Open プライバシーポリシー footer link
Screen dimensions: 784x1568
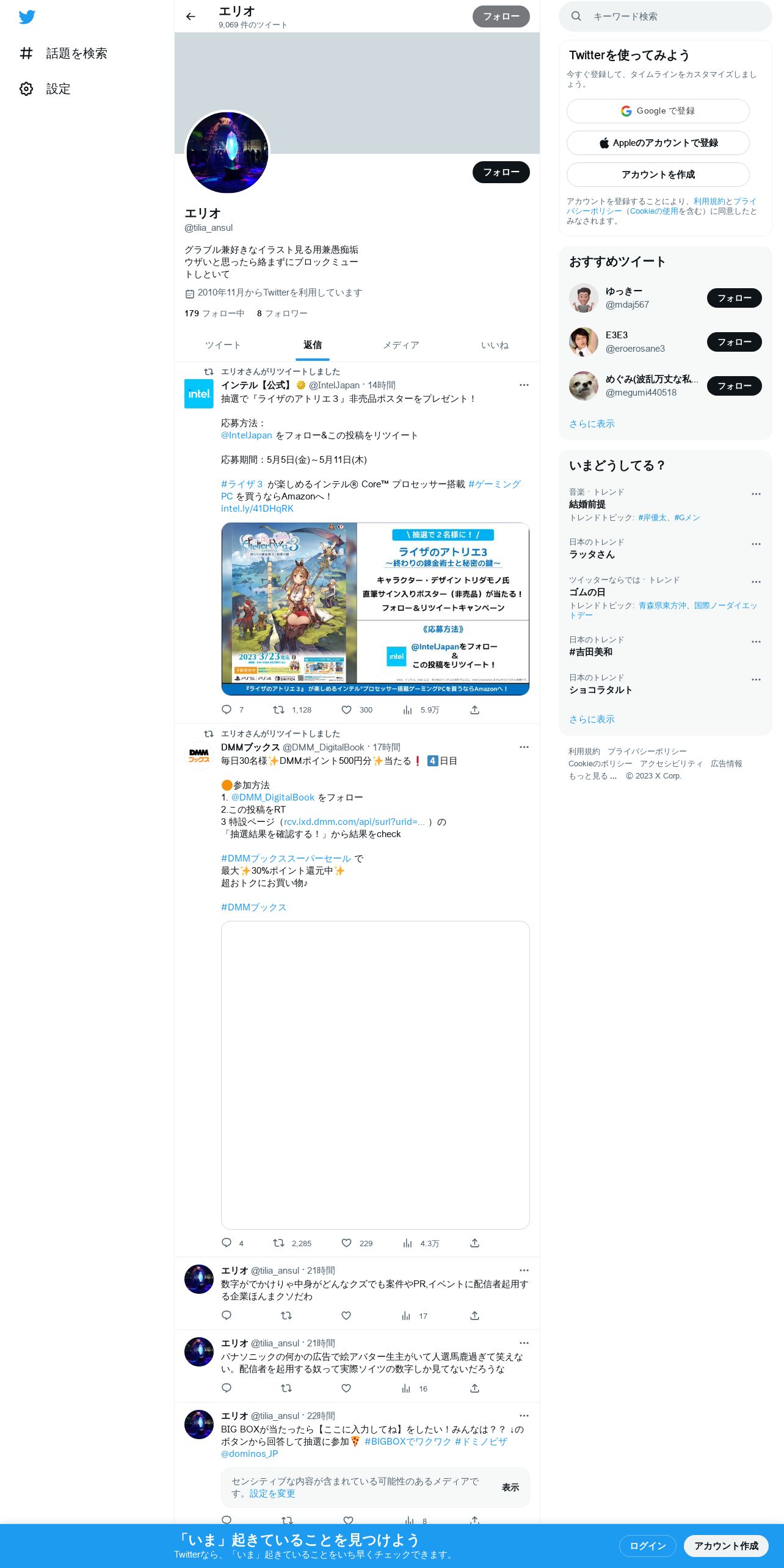(647, 751)
